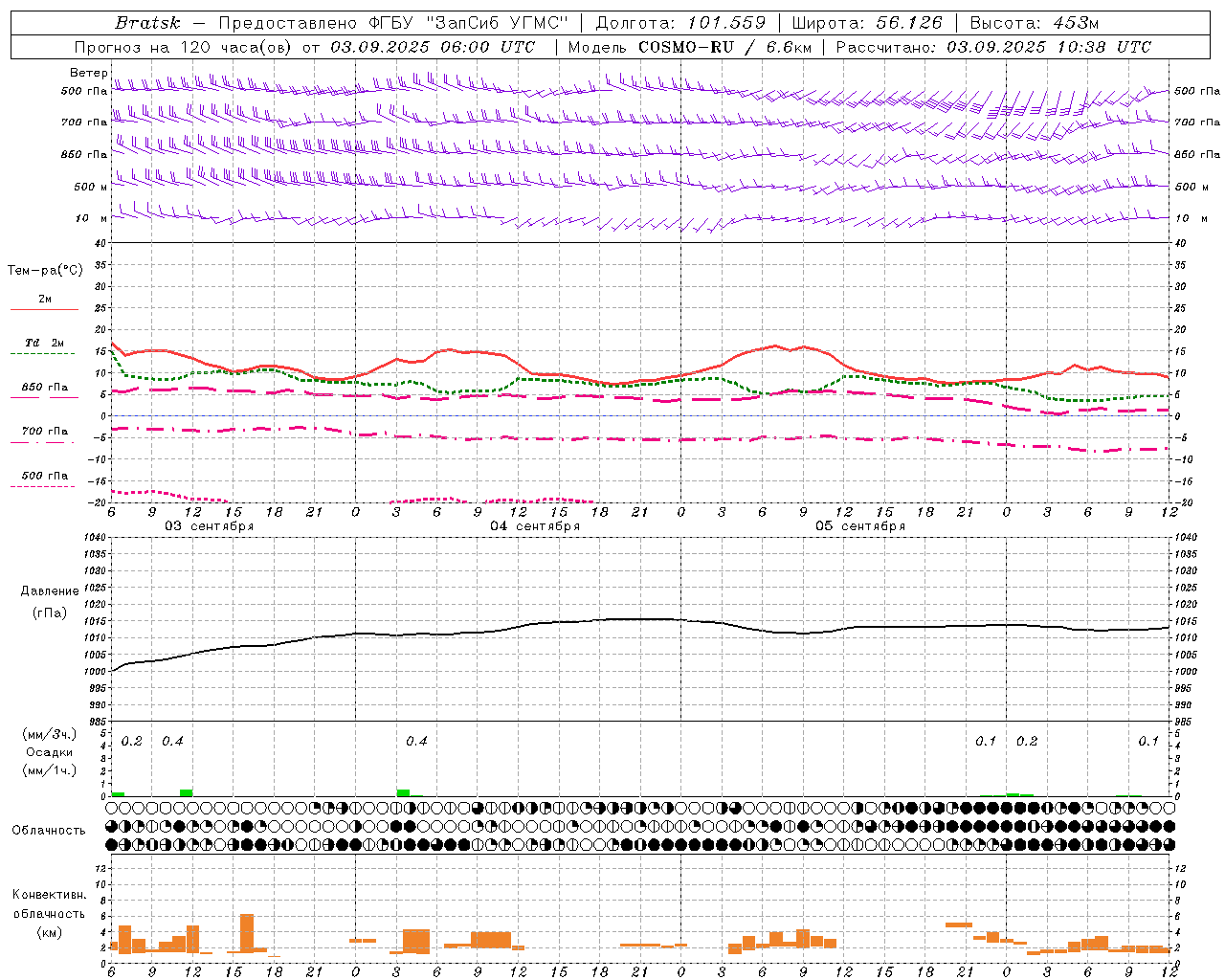Screen dimensions: 1225x980
Task: Click the 0.4 precipitation value on 04 сентября
Action: pyautogui.click(x=416, y=742)
